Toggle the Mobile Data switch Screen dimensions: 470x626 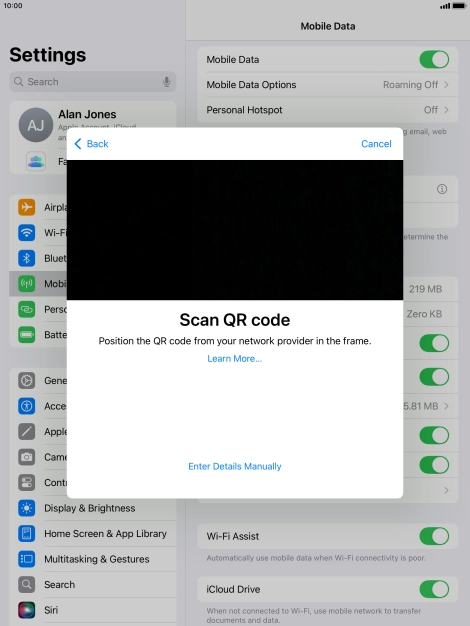(434, 59)
